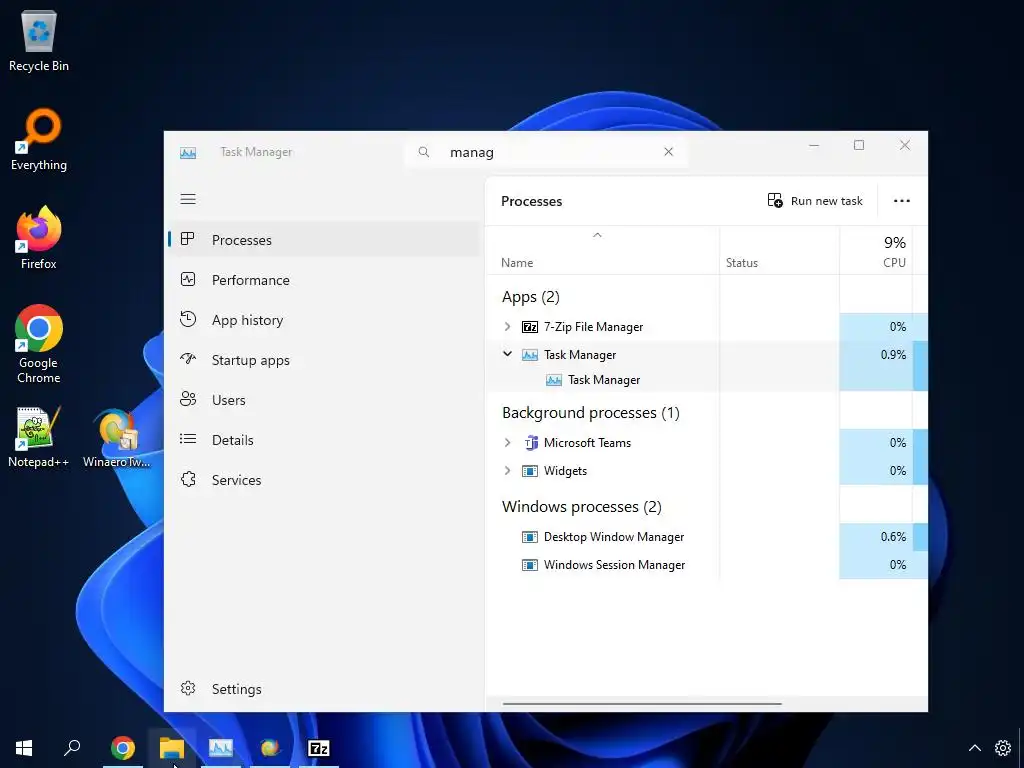Select the Widgets process row
This screenshot has height=768, width=1024.
click(x=707, y=471)
